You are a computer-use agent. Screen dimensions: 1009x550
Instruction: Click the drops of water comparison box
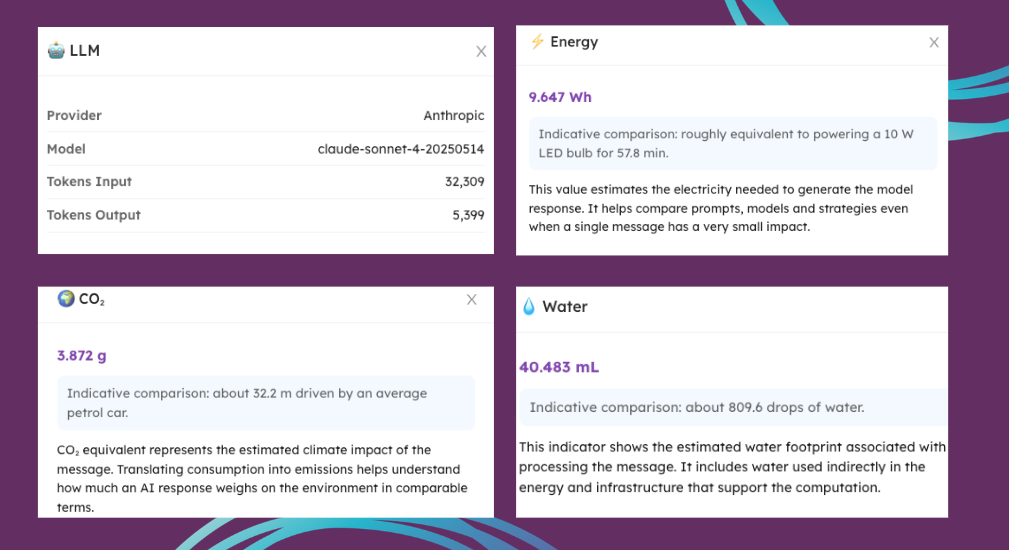click(732, 407)
